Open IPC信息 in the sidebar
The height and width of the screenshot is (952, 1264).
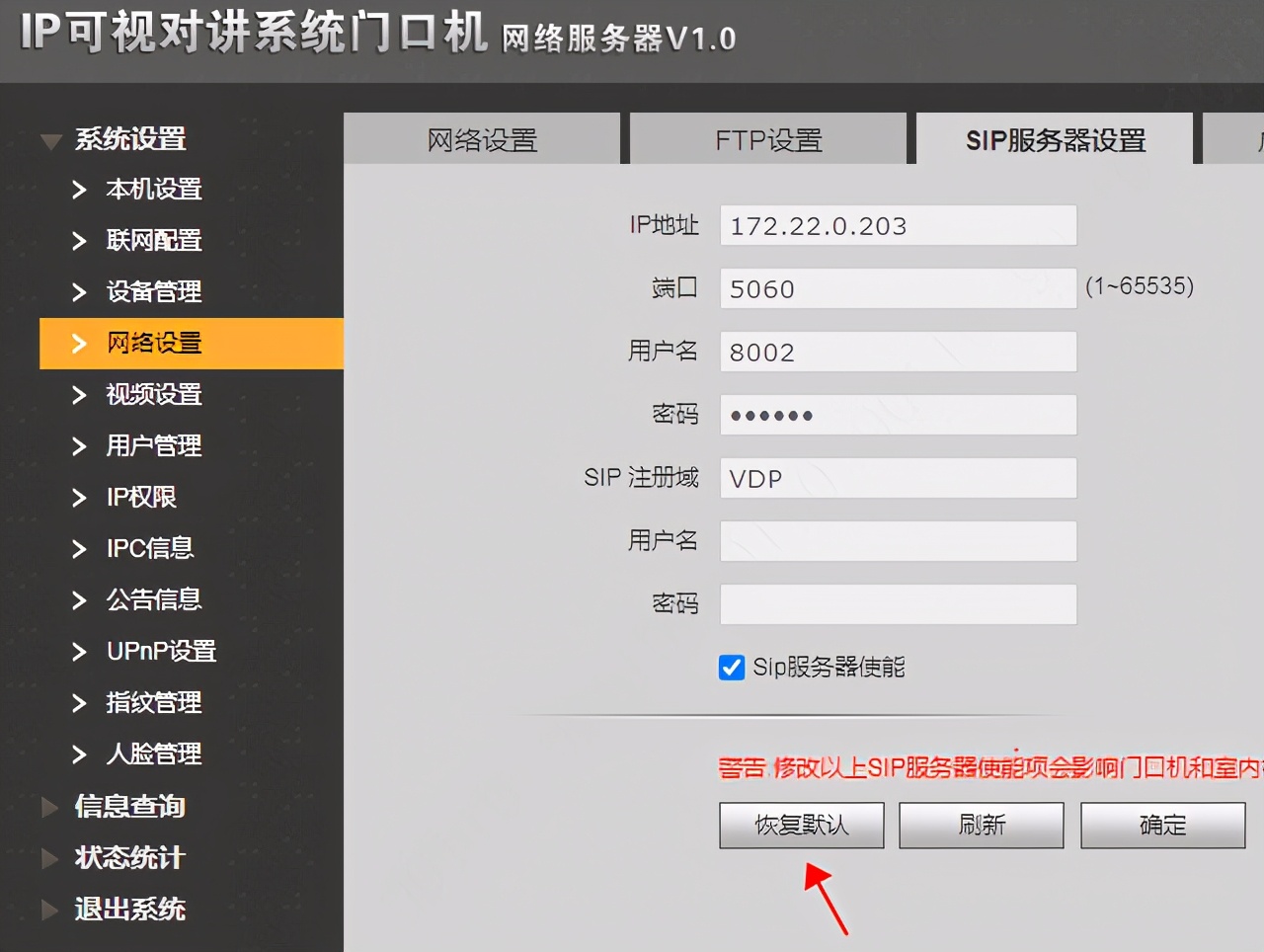pos(149,548)
